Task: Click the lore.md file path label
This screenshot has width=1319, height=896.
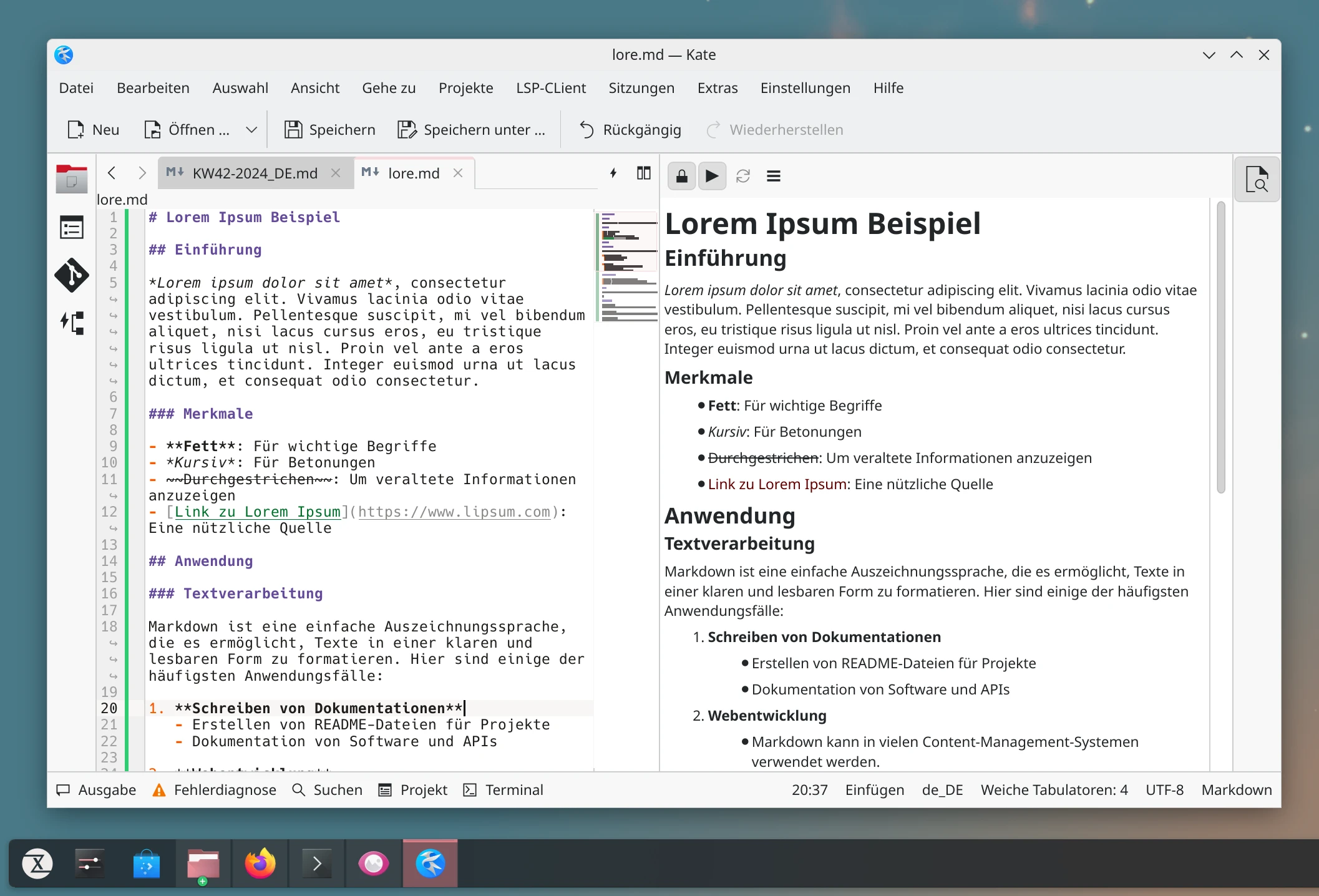Action: pos(122,200)
